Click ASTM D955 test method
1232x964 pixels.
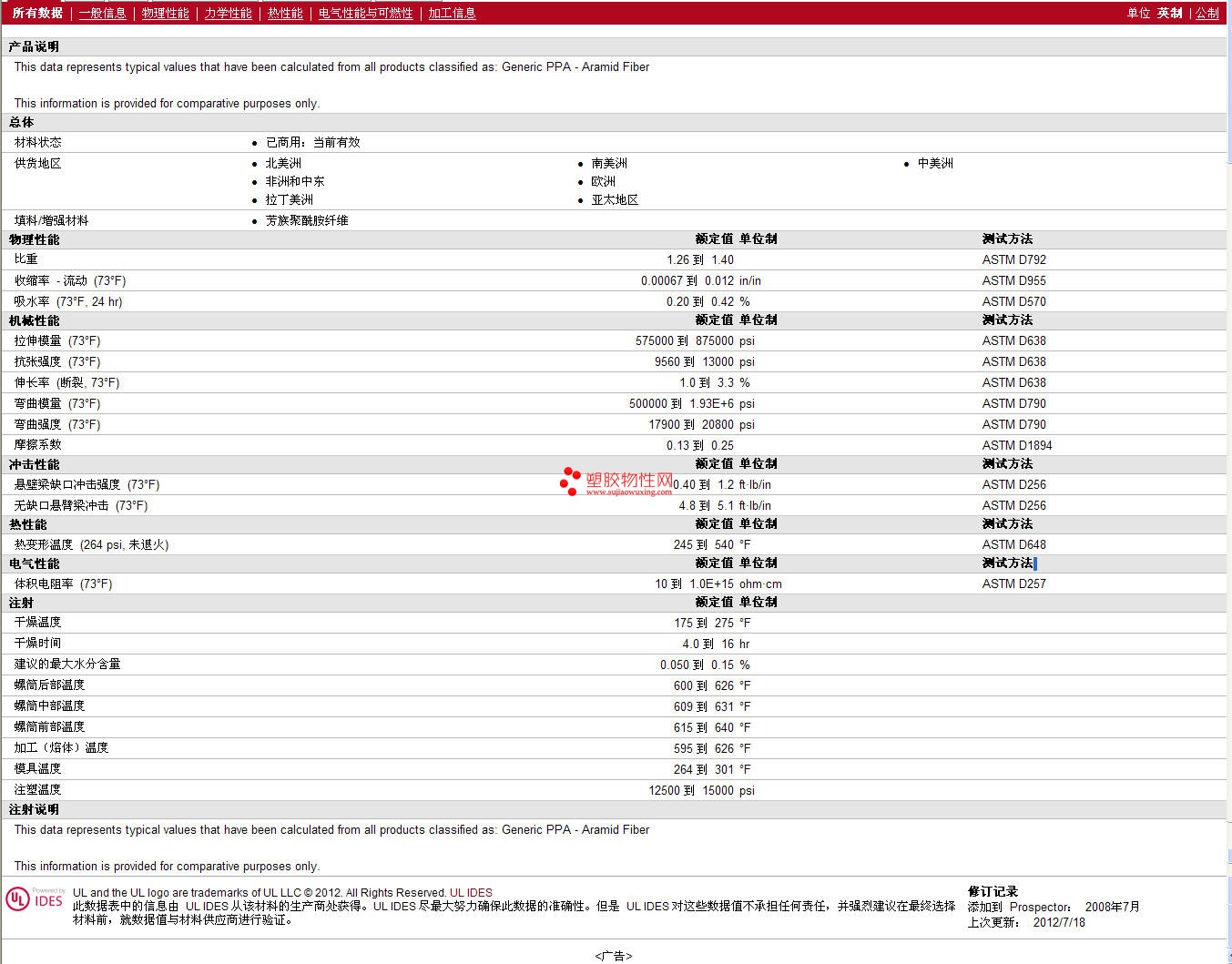pyautogui.click(x=1014, y=280)
